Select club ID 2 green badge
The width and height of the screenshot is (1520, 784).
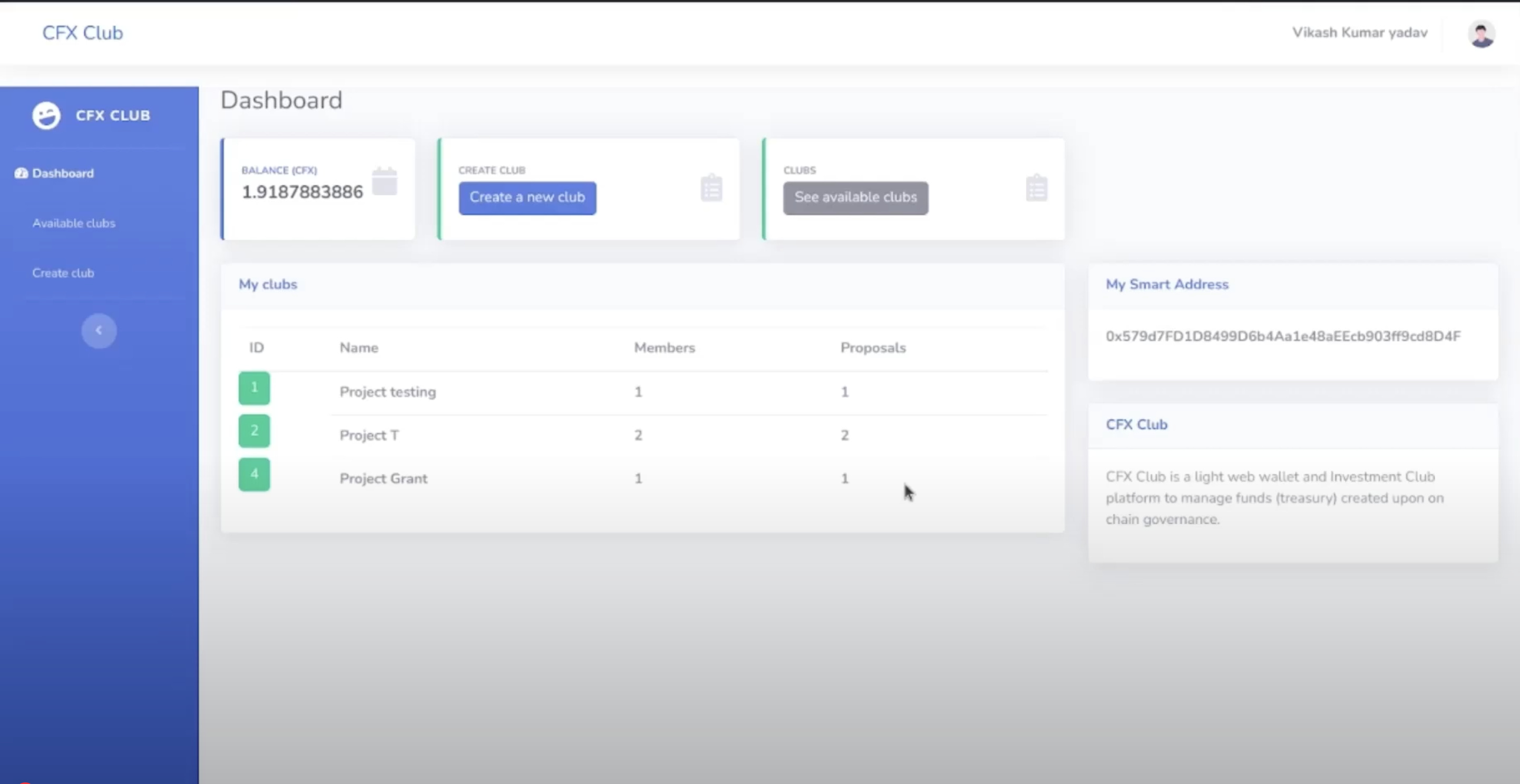255,431
